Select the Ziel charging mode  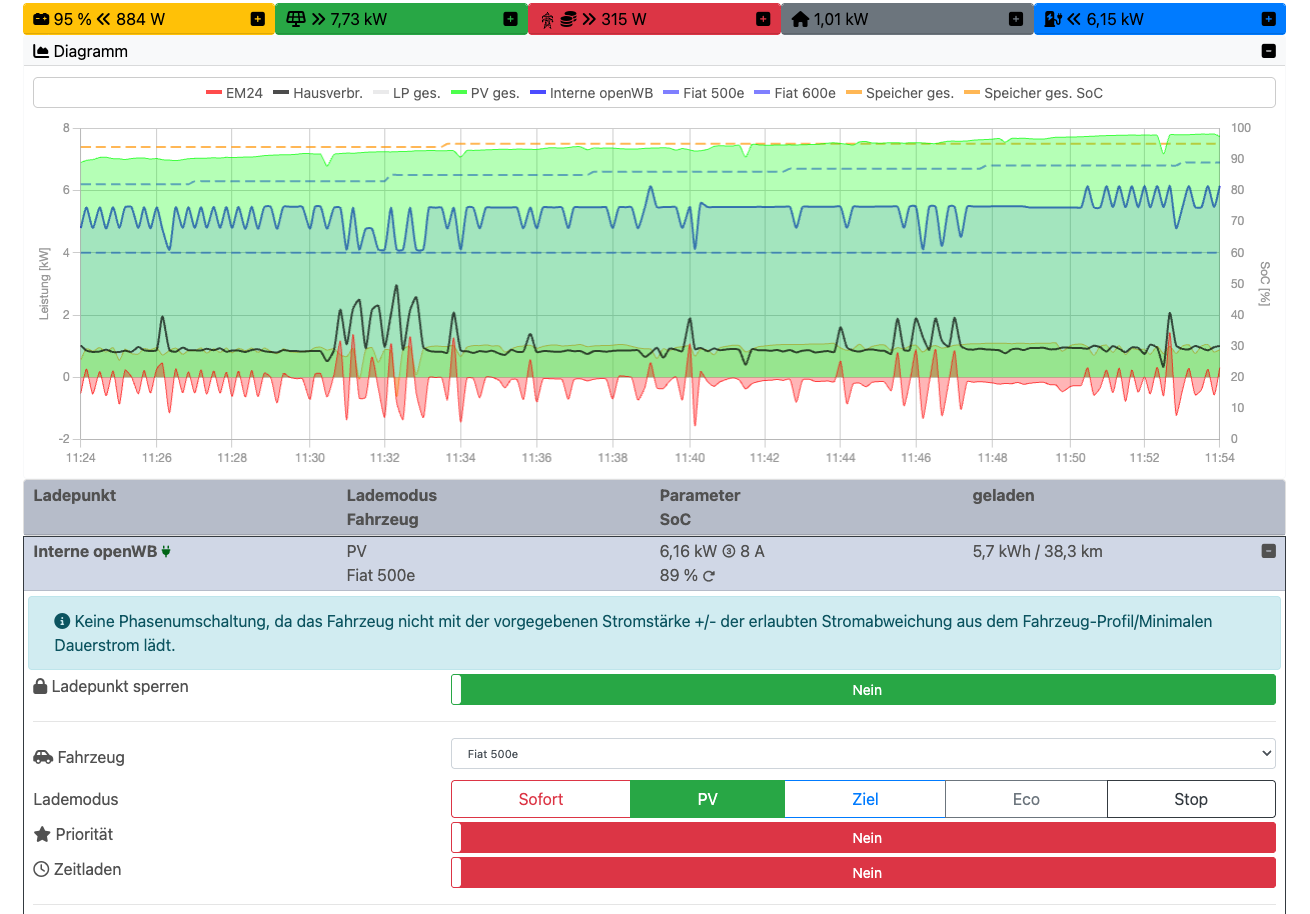click(865, 799)
